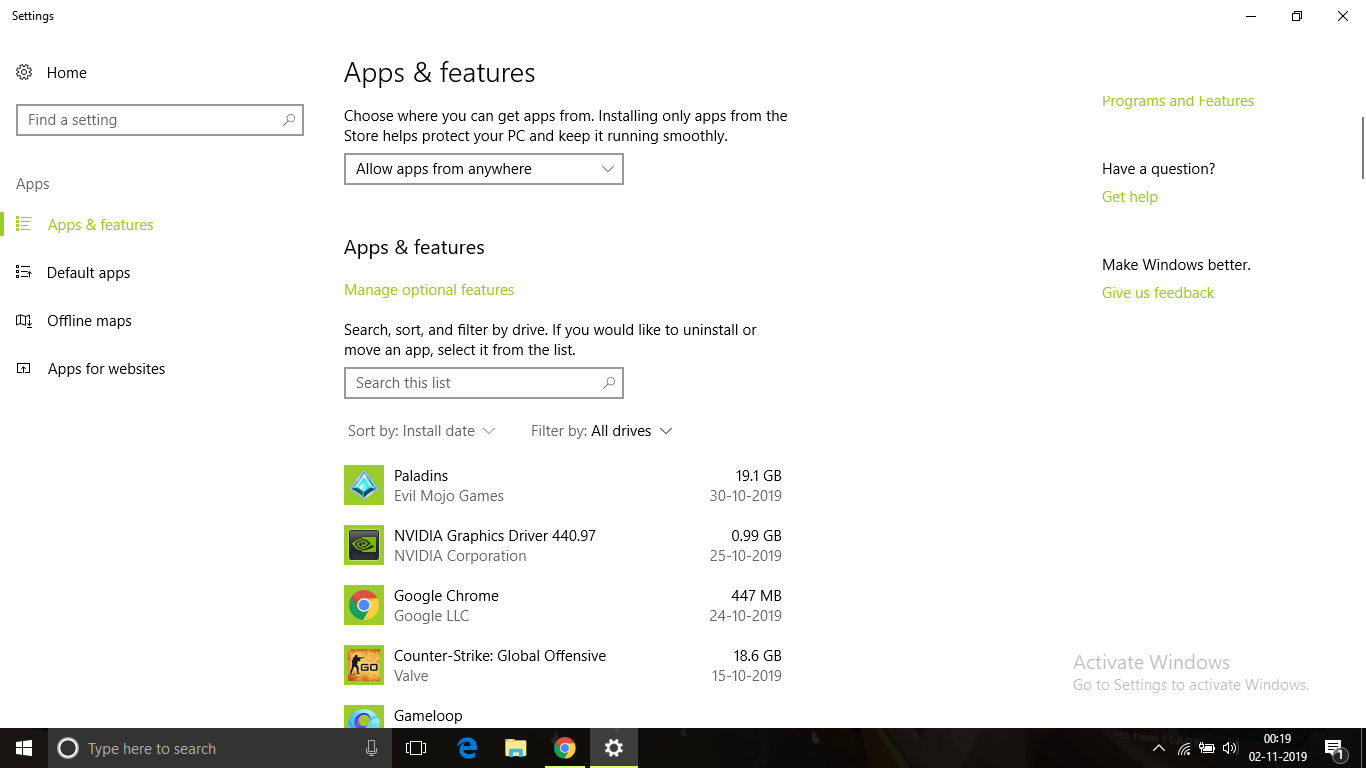Click the Home gear icon
1366x768 pixels.
pos(24,73)
